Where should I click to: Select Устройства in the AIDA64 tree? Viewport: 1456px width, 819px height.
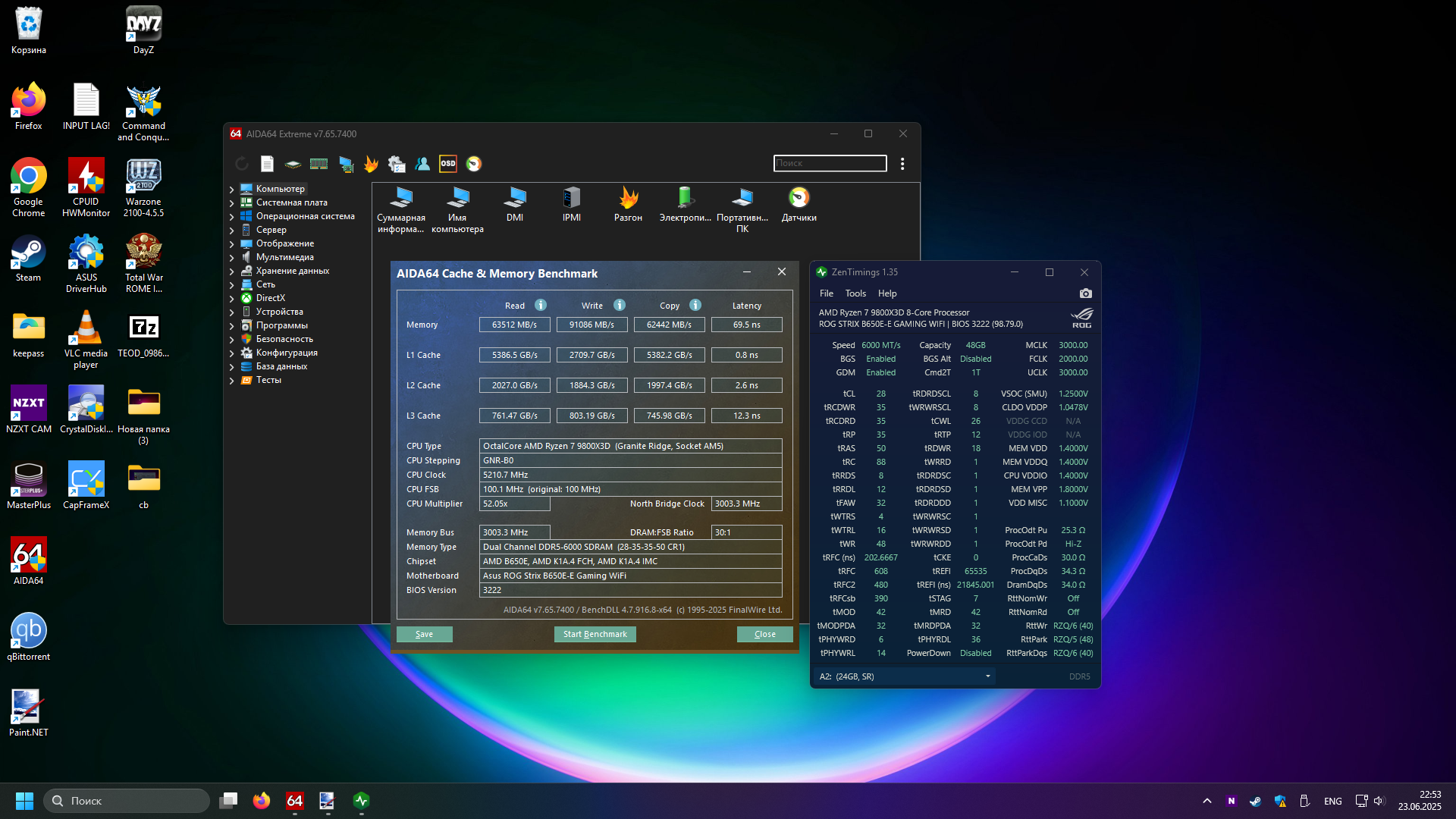point(279,312)
